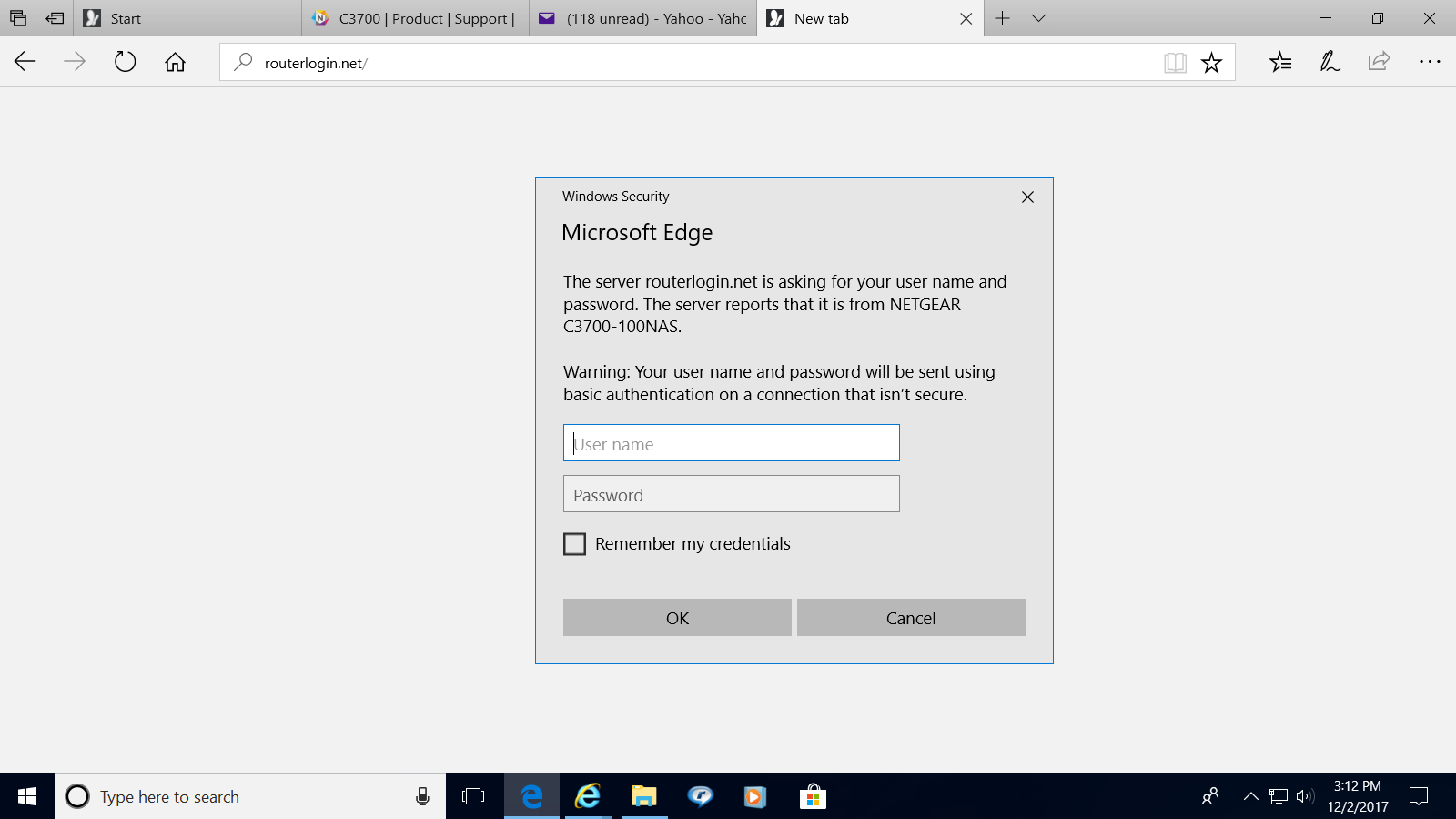
Task: Click the Add notes pen icon
Action: click(1330, 62)
